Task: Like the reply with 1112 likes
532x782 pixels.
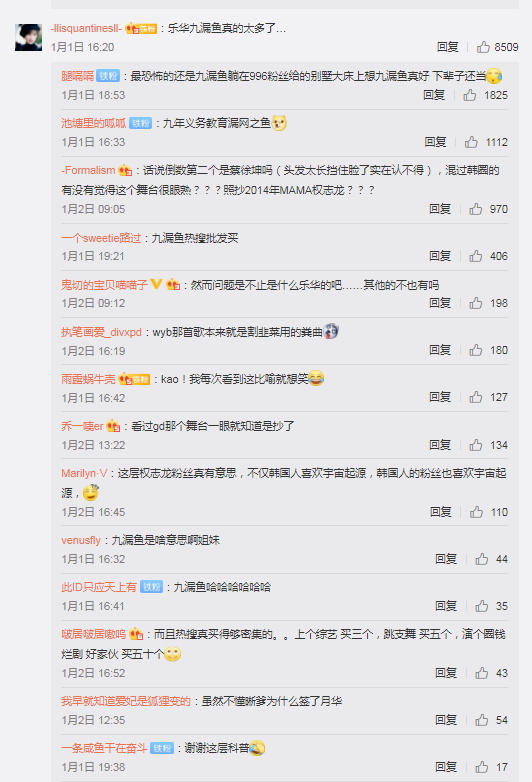Action: coord(471,142)
